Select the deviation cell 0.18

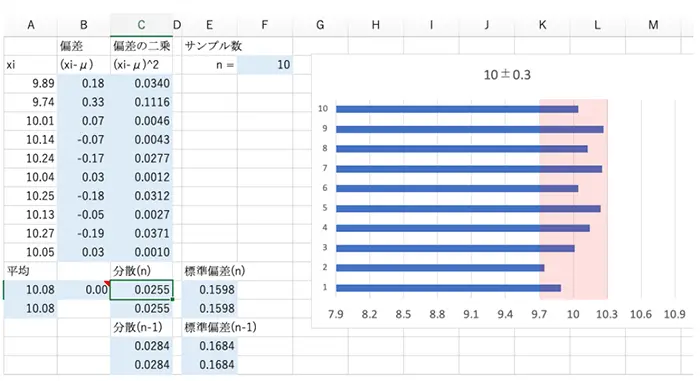coord(83,84)
